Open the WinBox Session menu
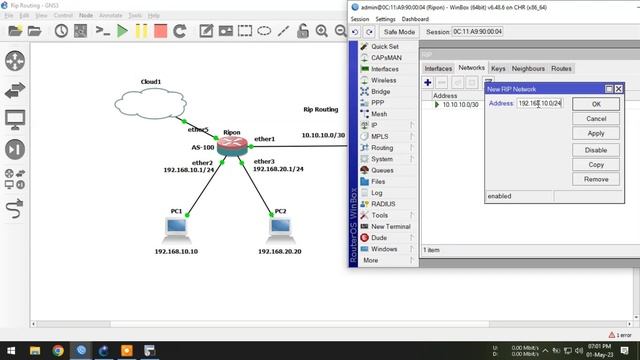 click(x=360, y=19)
